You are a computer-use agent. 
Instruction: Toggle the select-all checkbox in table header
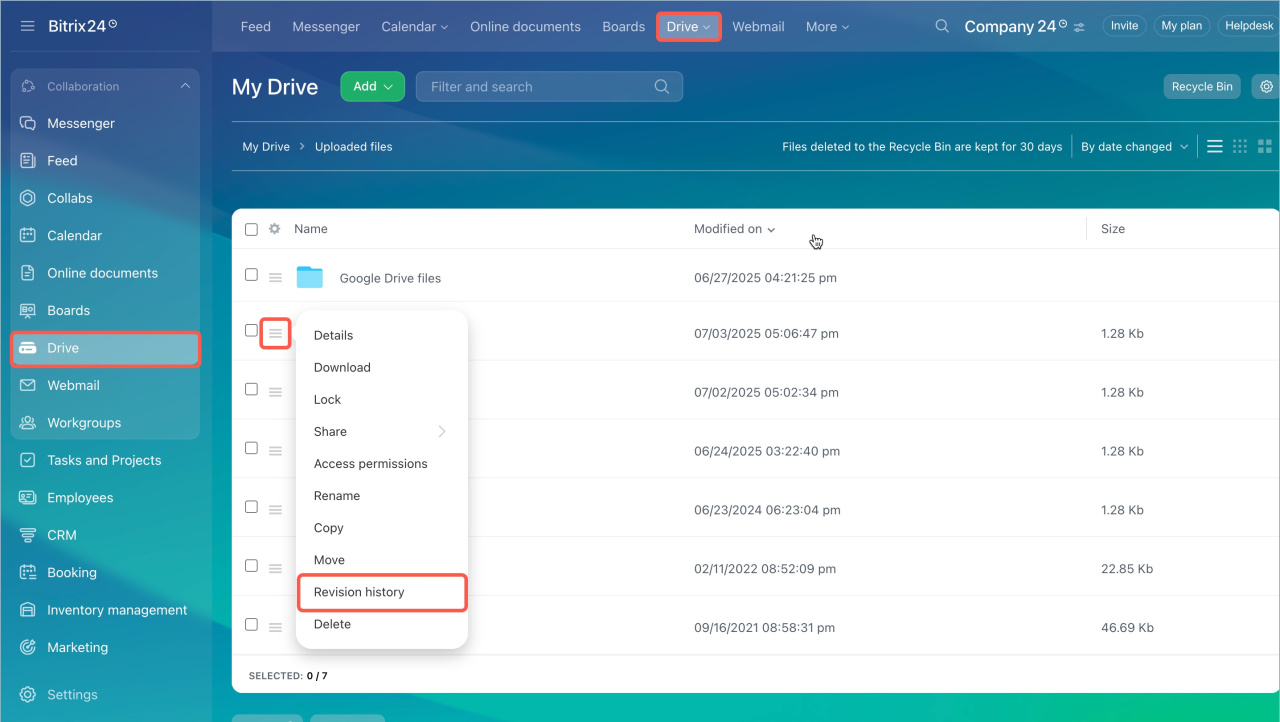(251, 229)
